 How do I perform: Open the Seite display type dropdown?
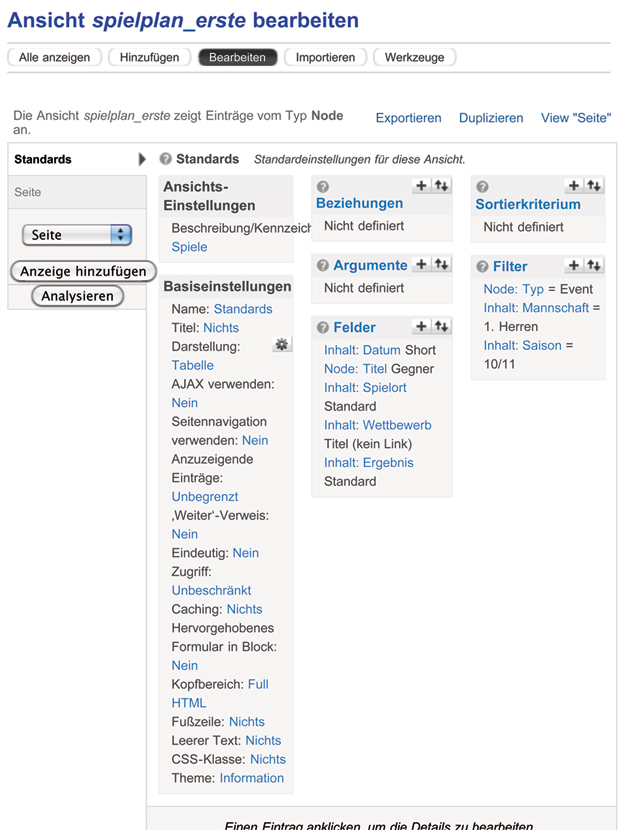(77, 235)
